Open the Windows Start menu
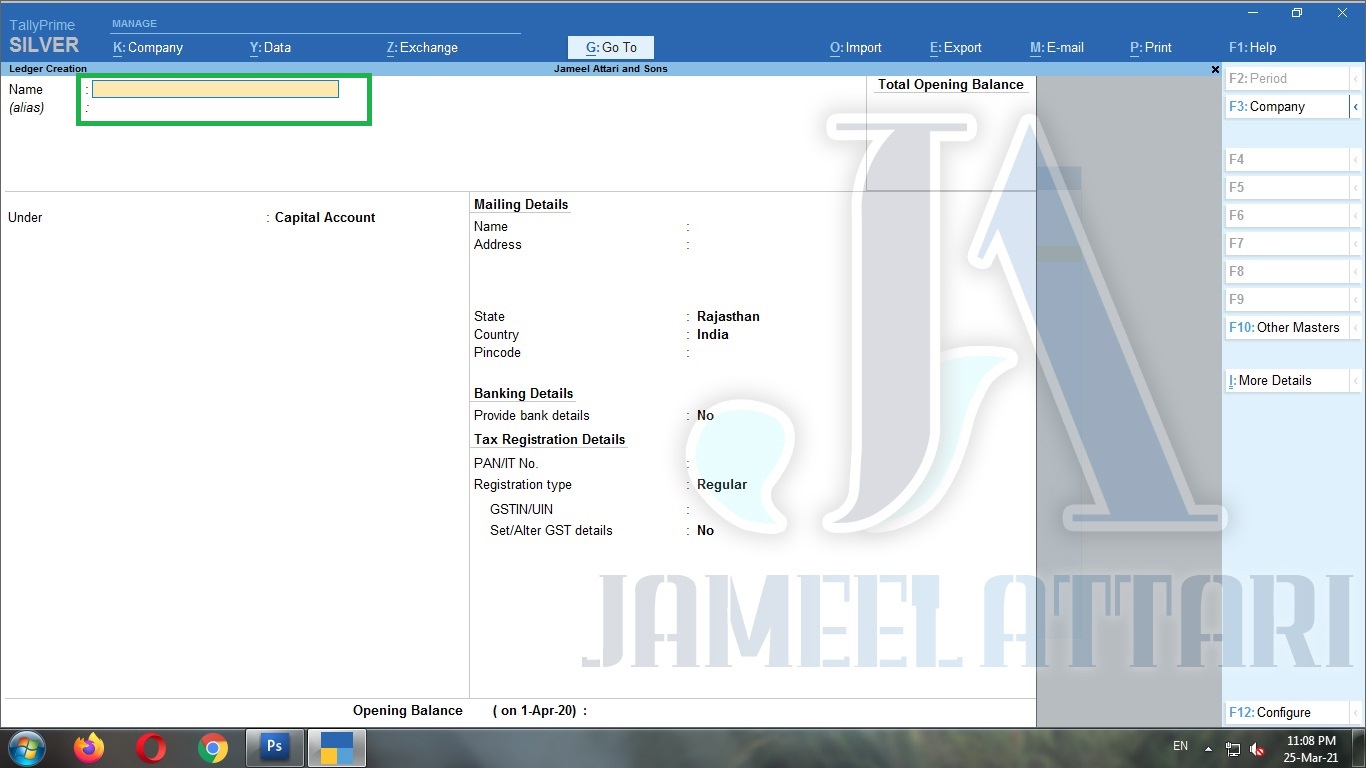This screenshot has width=1366, height=768. [x=26, y=748]
